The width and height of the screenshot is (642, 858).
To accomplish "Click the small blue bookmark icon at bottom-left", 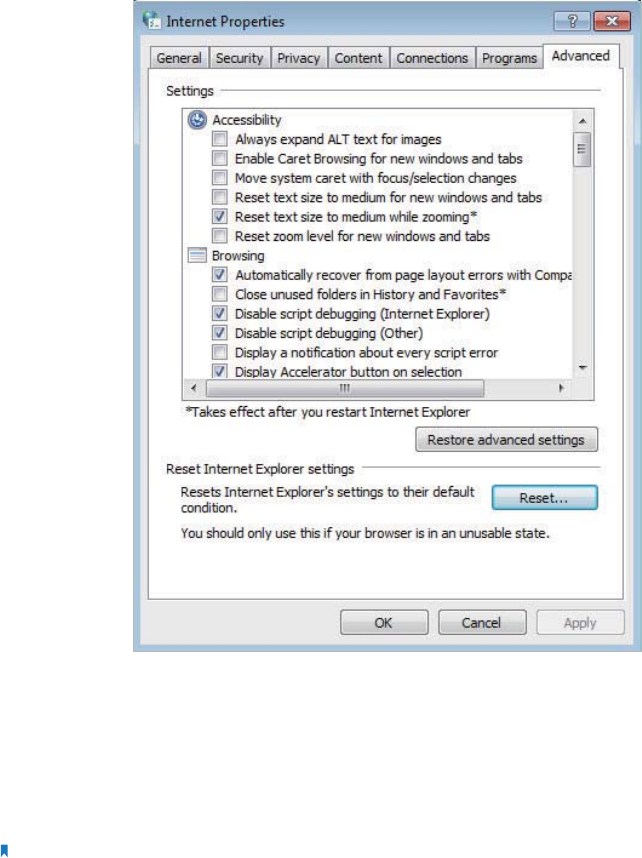I will [x=4, y=850].
